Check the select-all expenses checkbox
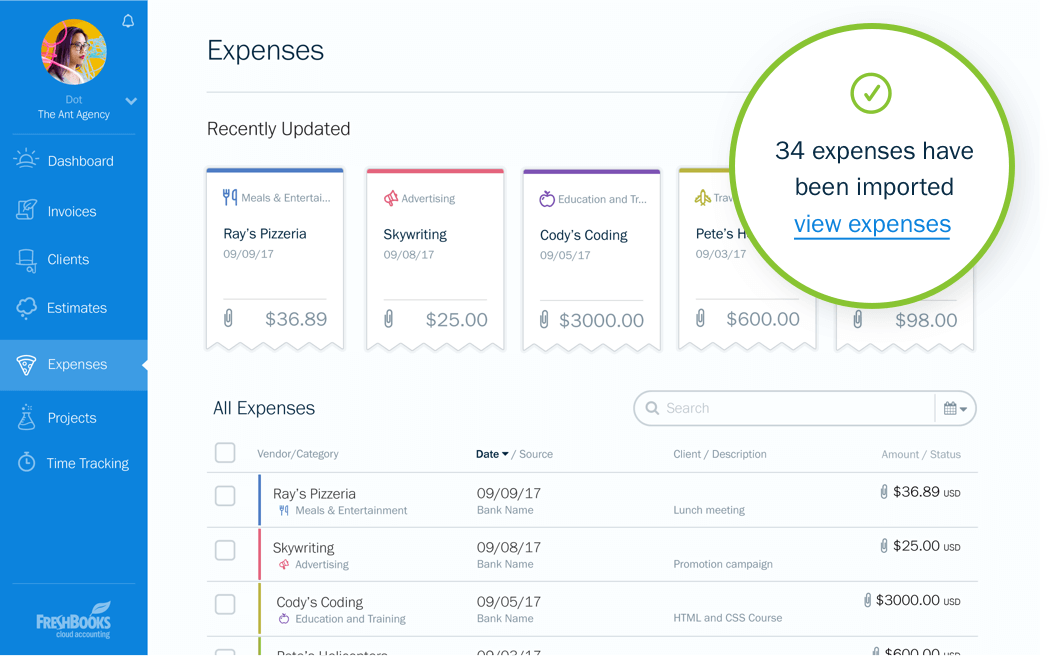Image resolution: width=1050 pixels, height=656 pixels. point(225,452)
